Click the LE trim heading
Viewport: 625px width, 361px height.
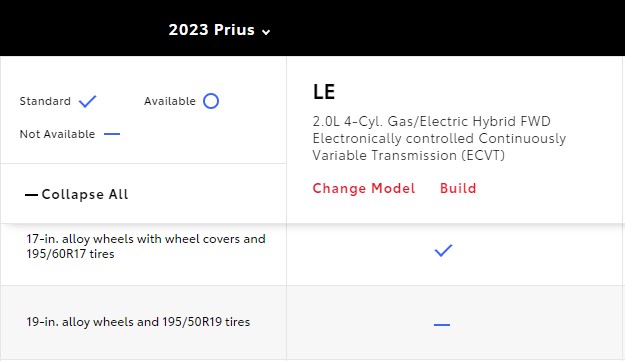click(x=324, y=92)
